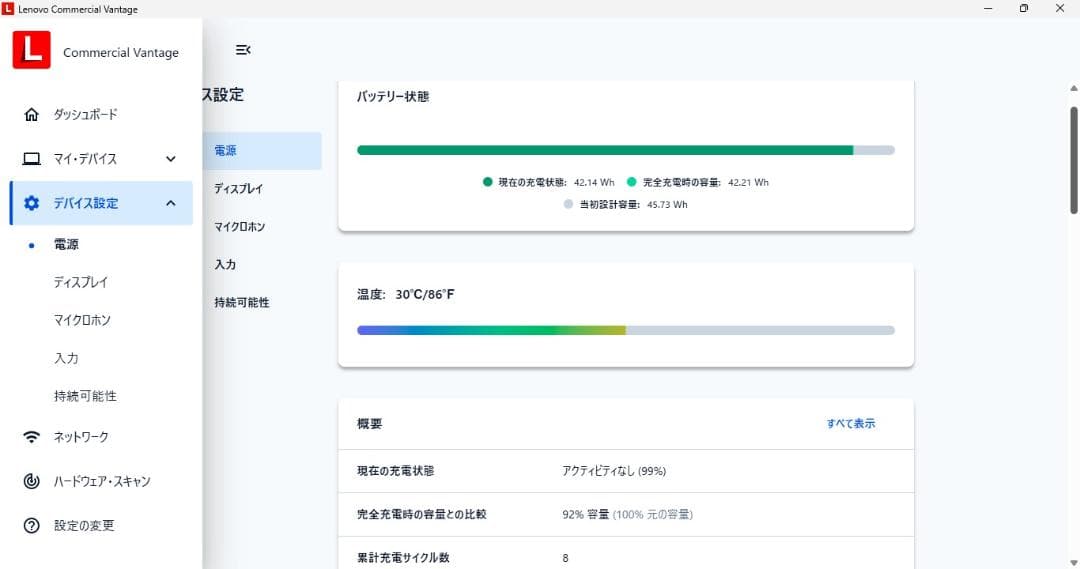Click the vertical scrollbar thumb
Viewport: 1080px width, 569px height.
tap(1074, 160)
